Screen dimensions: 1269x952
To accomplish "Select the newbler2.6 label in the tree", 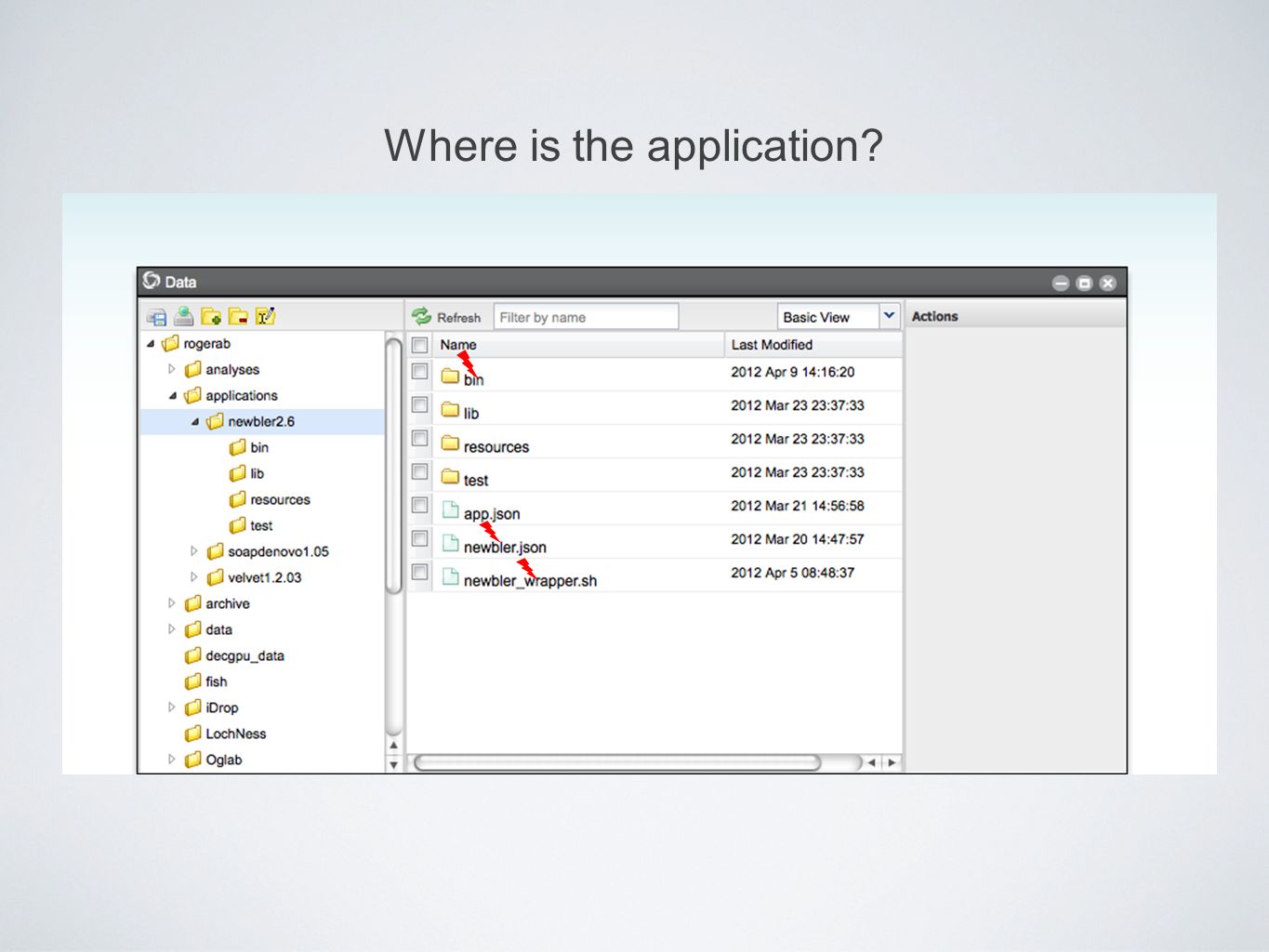I will pyautogui.click(x=261, y=422).
